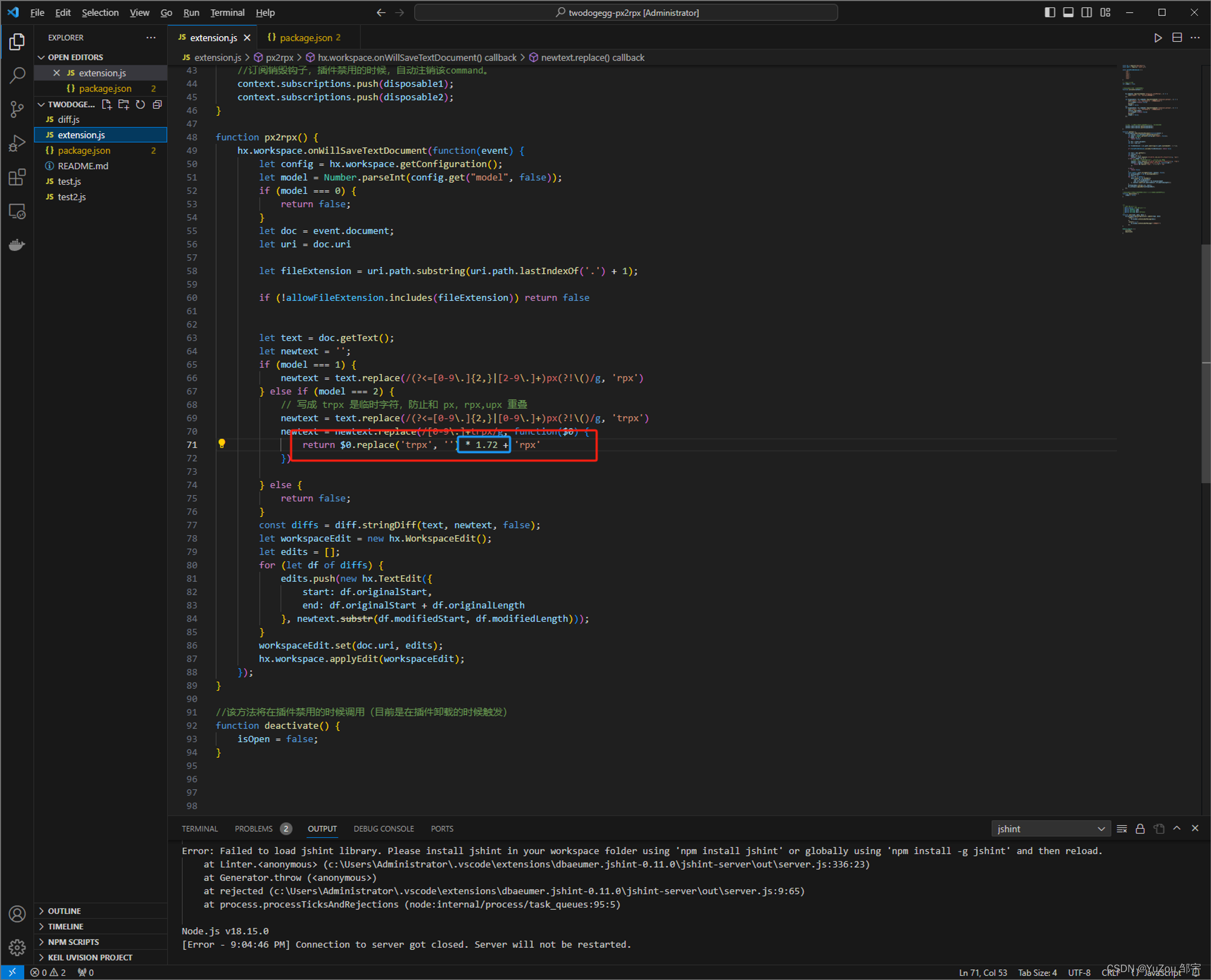Switch to the Ports panel tab

coord(442,829)
